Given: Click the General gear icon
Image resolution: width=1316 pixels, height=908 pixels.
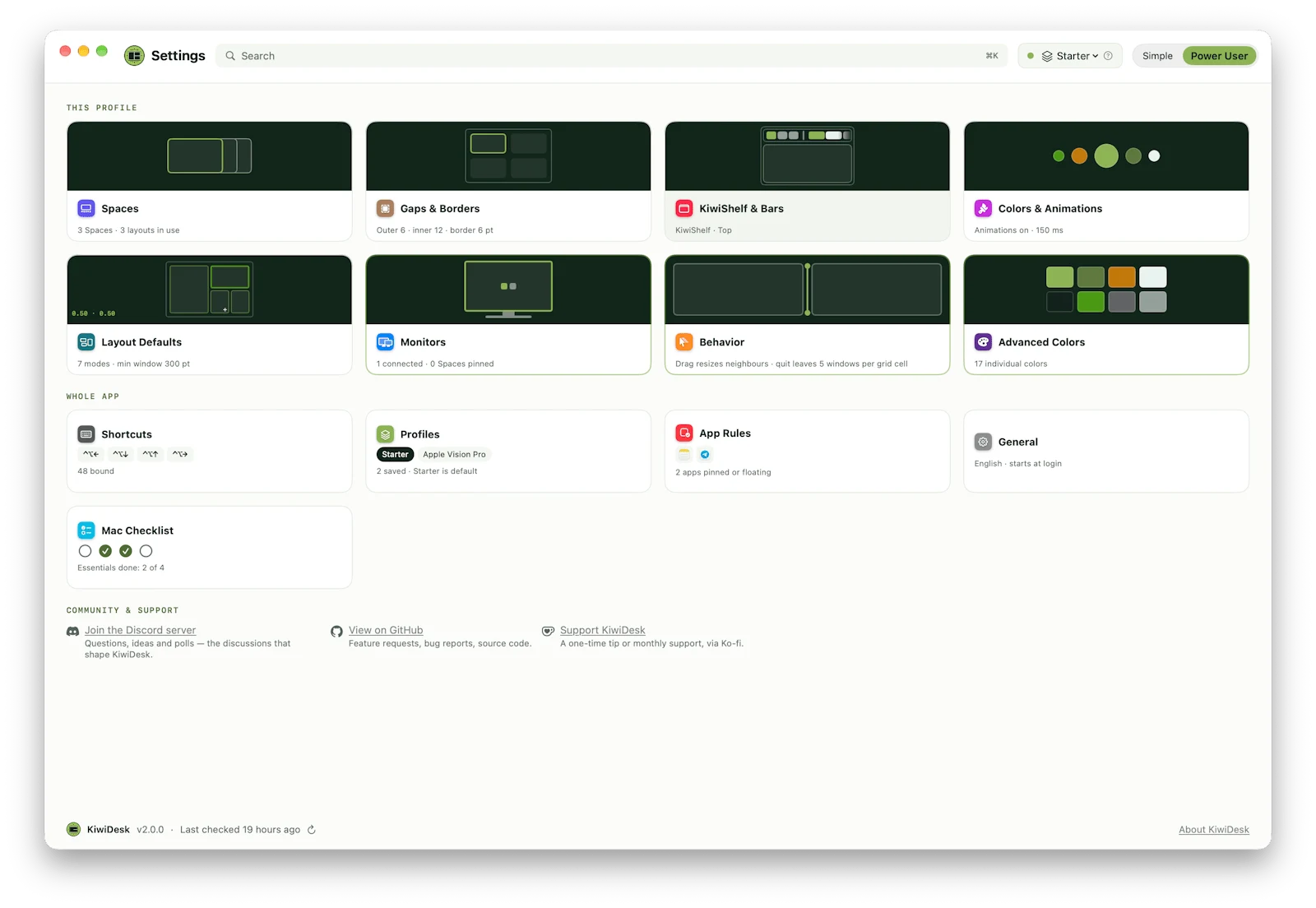Looking at the screenshot, I should pos(983,442).
